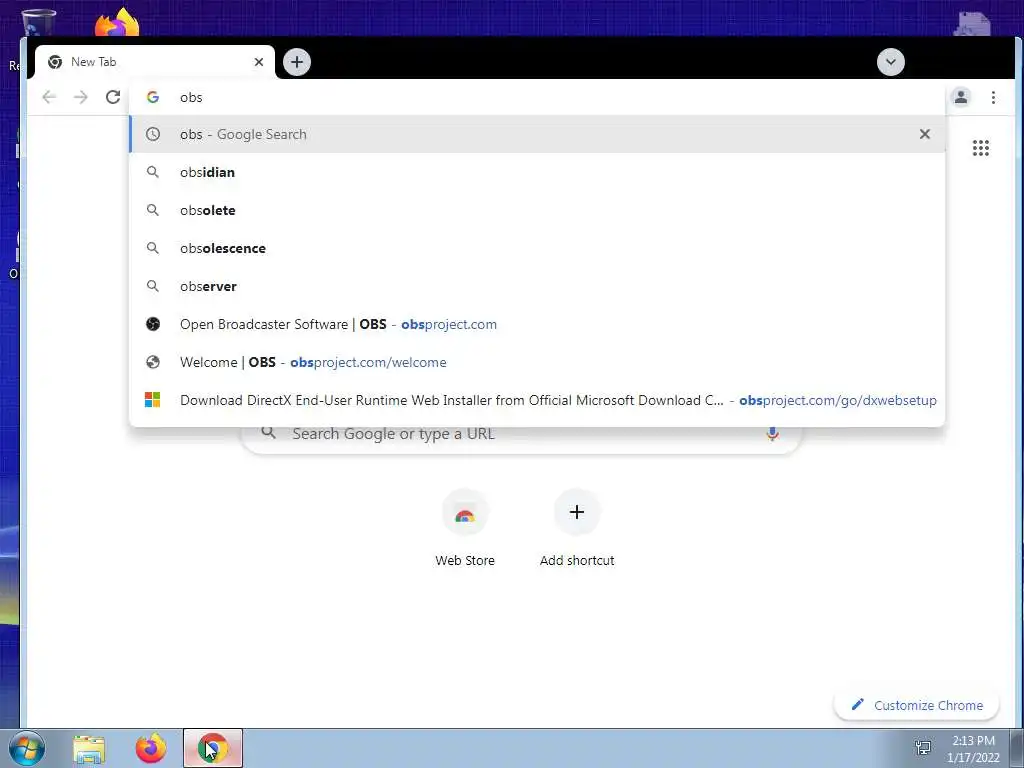The height and width of the screenshot is (768, 1024).
Task: Click the browser forward arrow
Action: click(x=80, y=97)
